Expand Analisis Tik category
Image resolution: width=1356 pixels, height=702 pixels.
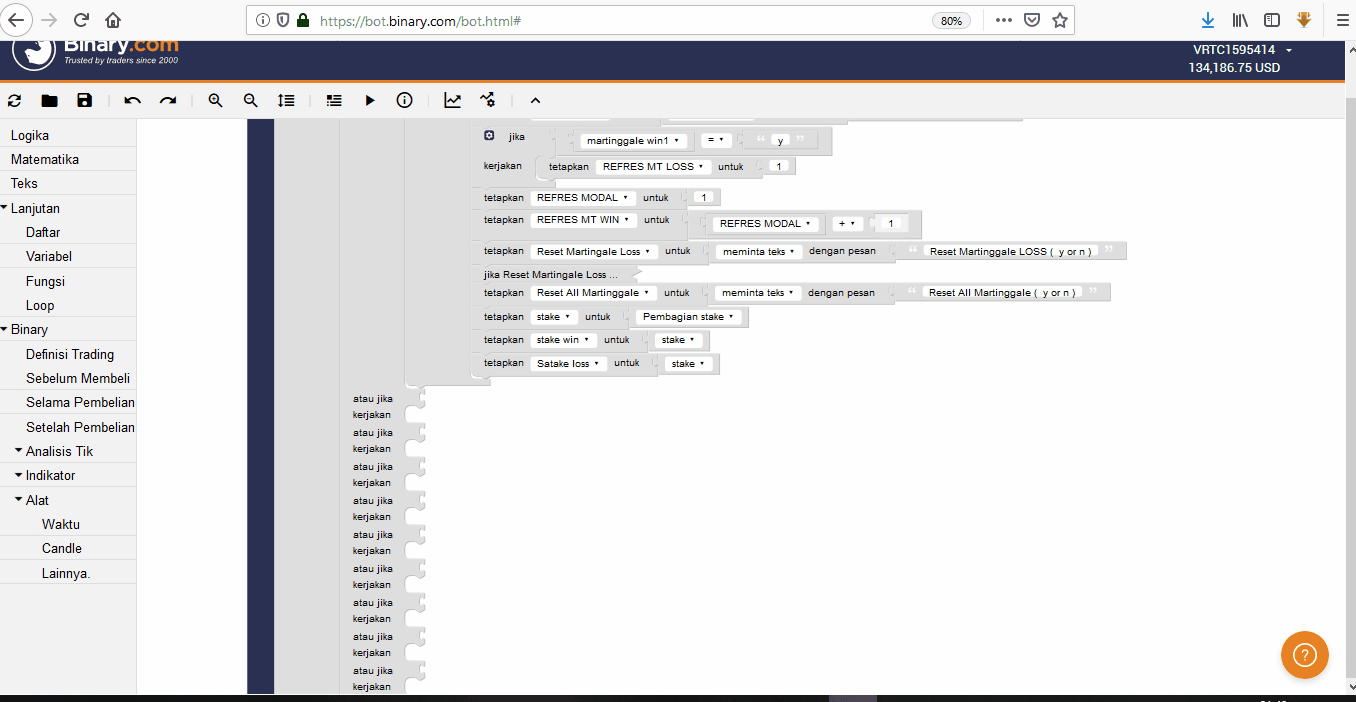(x=68, y=451)
